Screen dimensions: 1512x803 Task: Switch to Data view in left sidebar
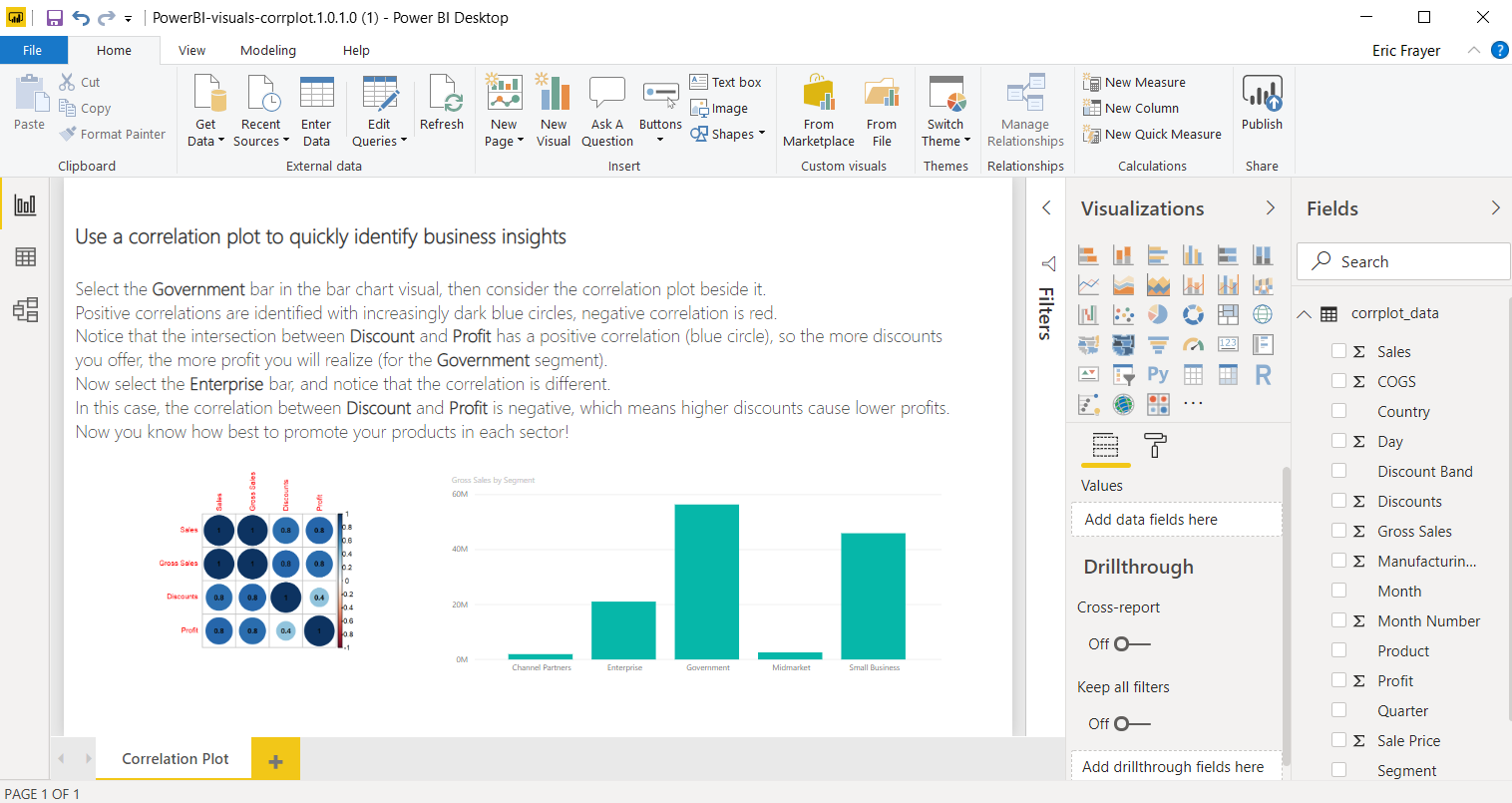25,257
